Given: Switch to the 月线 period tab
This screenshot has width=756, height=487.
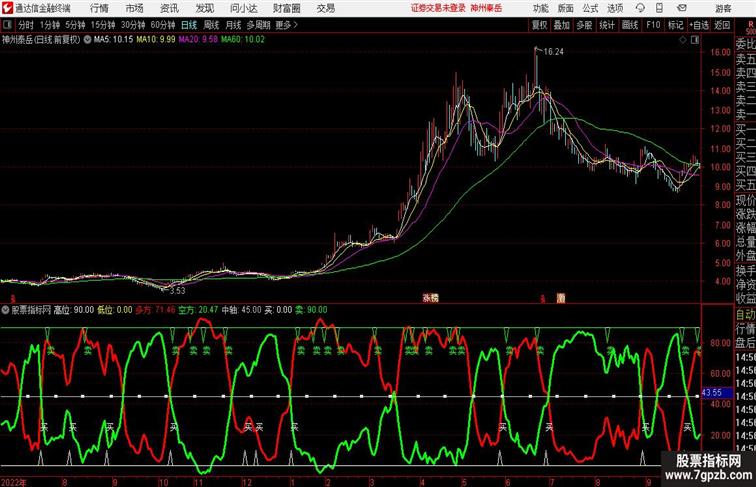Looking at the screenshot, I should click(233, 25).
